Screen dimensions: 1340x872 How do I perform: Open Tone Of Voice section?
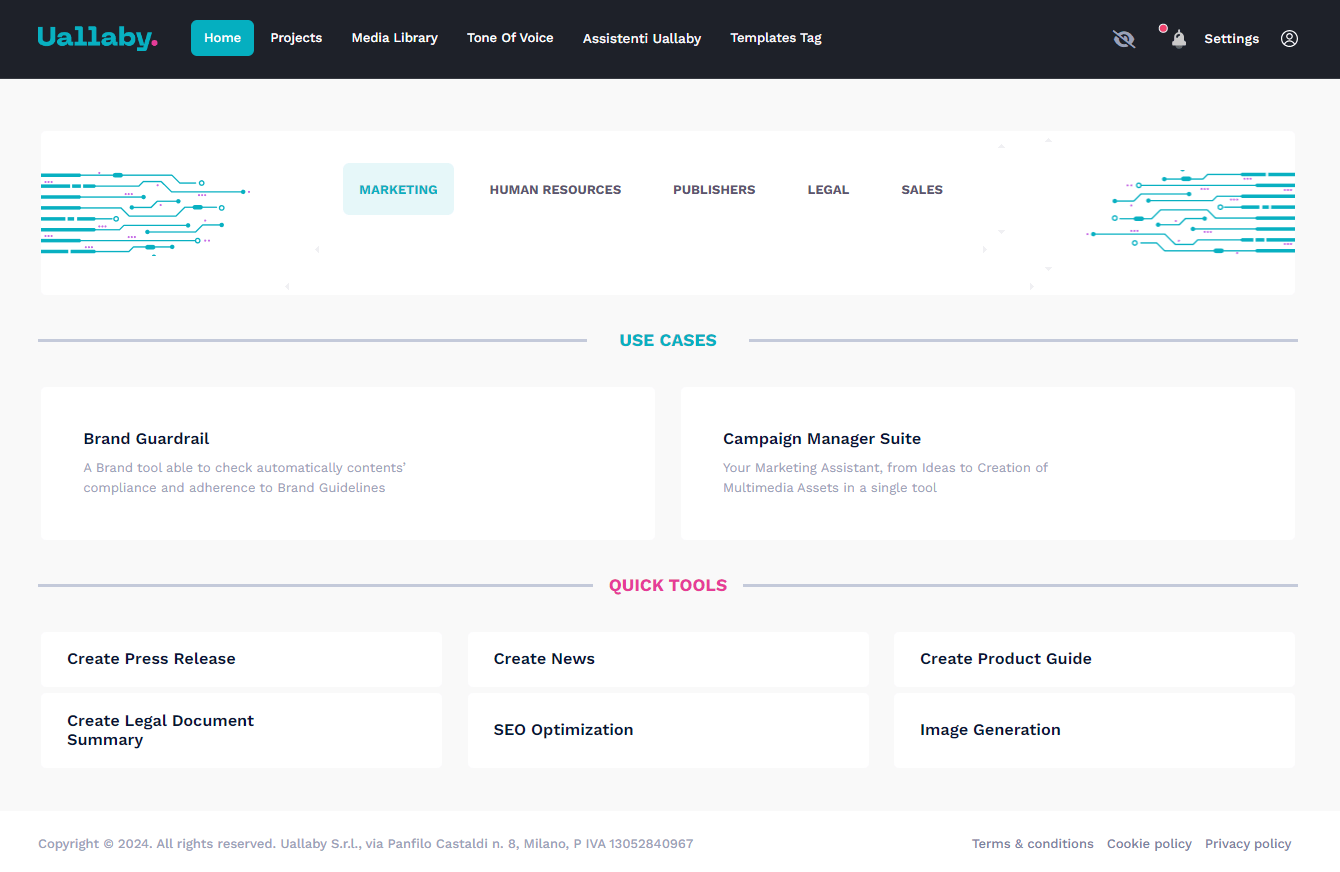click(x=510, y=38)
